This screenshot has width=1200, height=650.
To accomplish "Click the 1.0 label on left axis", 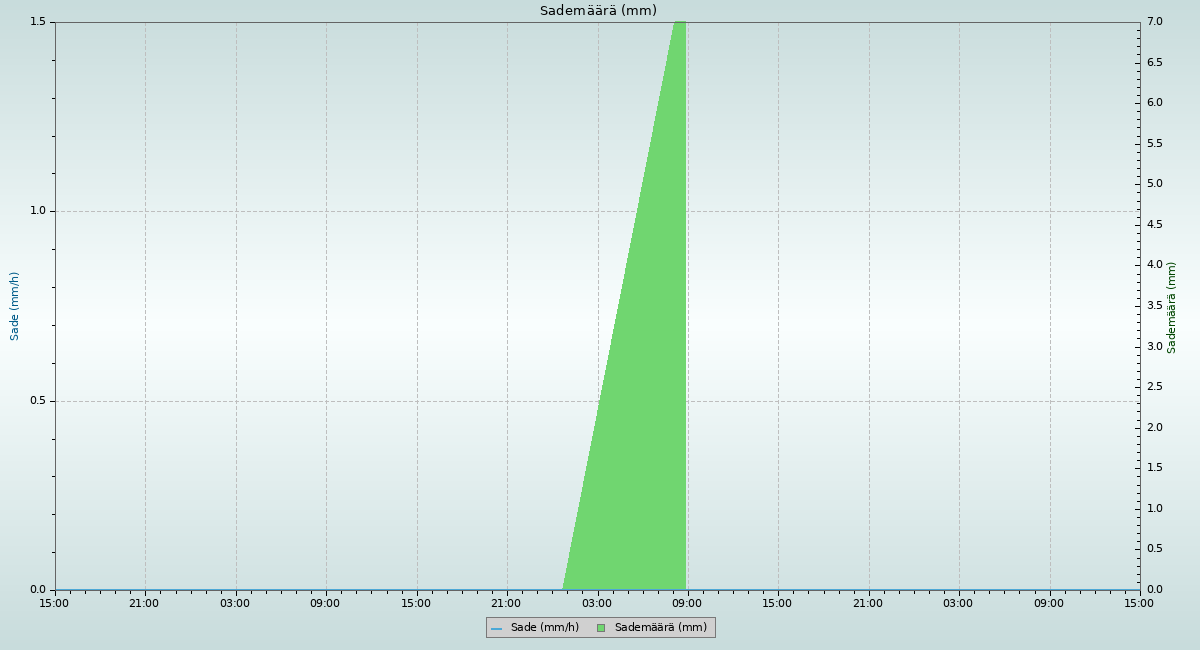I will click(39, 211).
